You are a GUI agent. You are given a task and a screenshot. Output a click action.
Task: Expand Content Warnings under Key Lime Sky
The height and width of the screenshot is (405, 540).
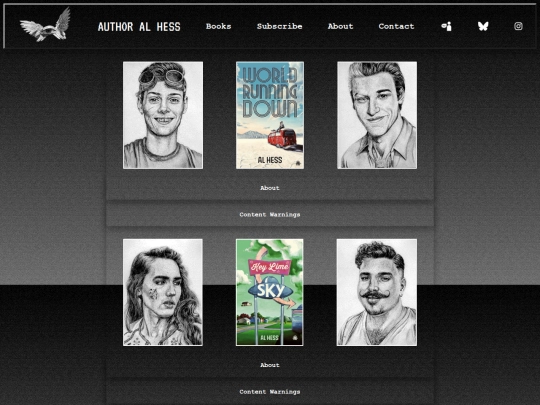(270, 392)
